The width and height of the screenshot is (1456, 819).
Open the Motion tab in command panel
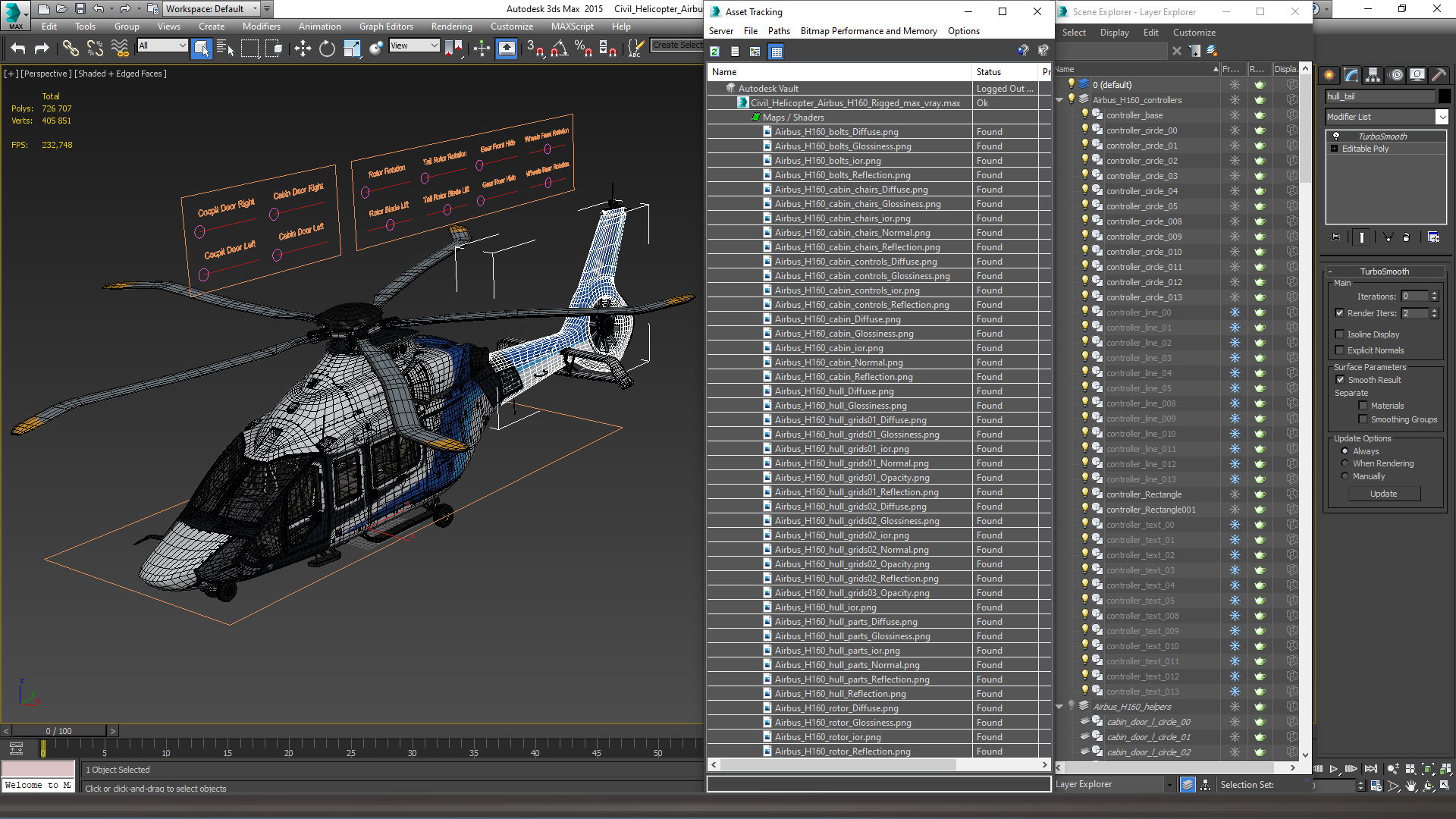click(1396, 74)
